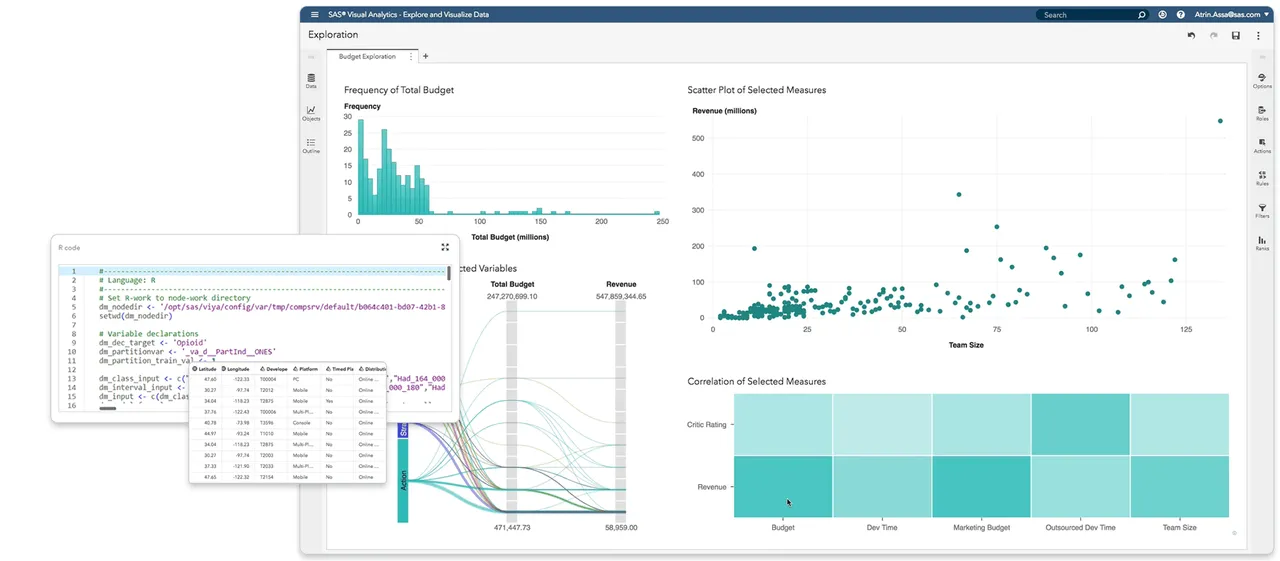Open the Roles panel icon

1262,113
